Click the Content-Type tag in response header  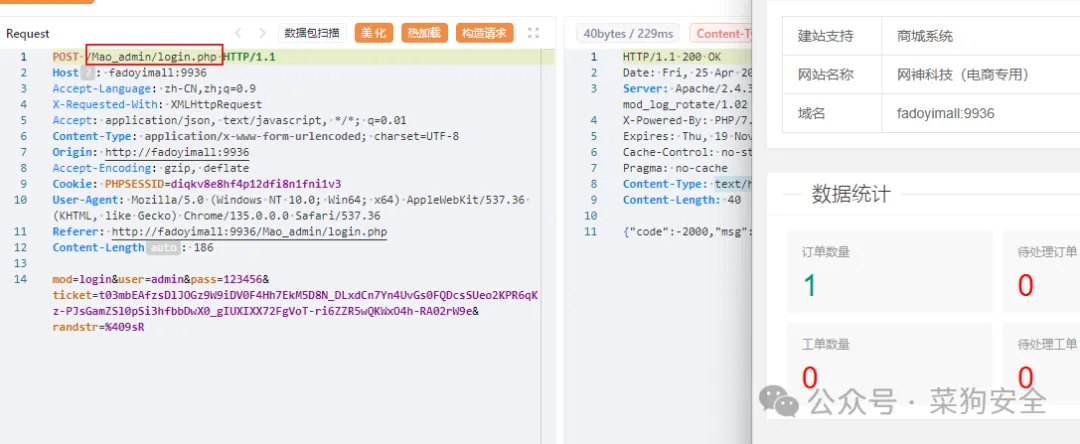[721, 33]
